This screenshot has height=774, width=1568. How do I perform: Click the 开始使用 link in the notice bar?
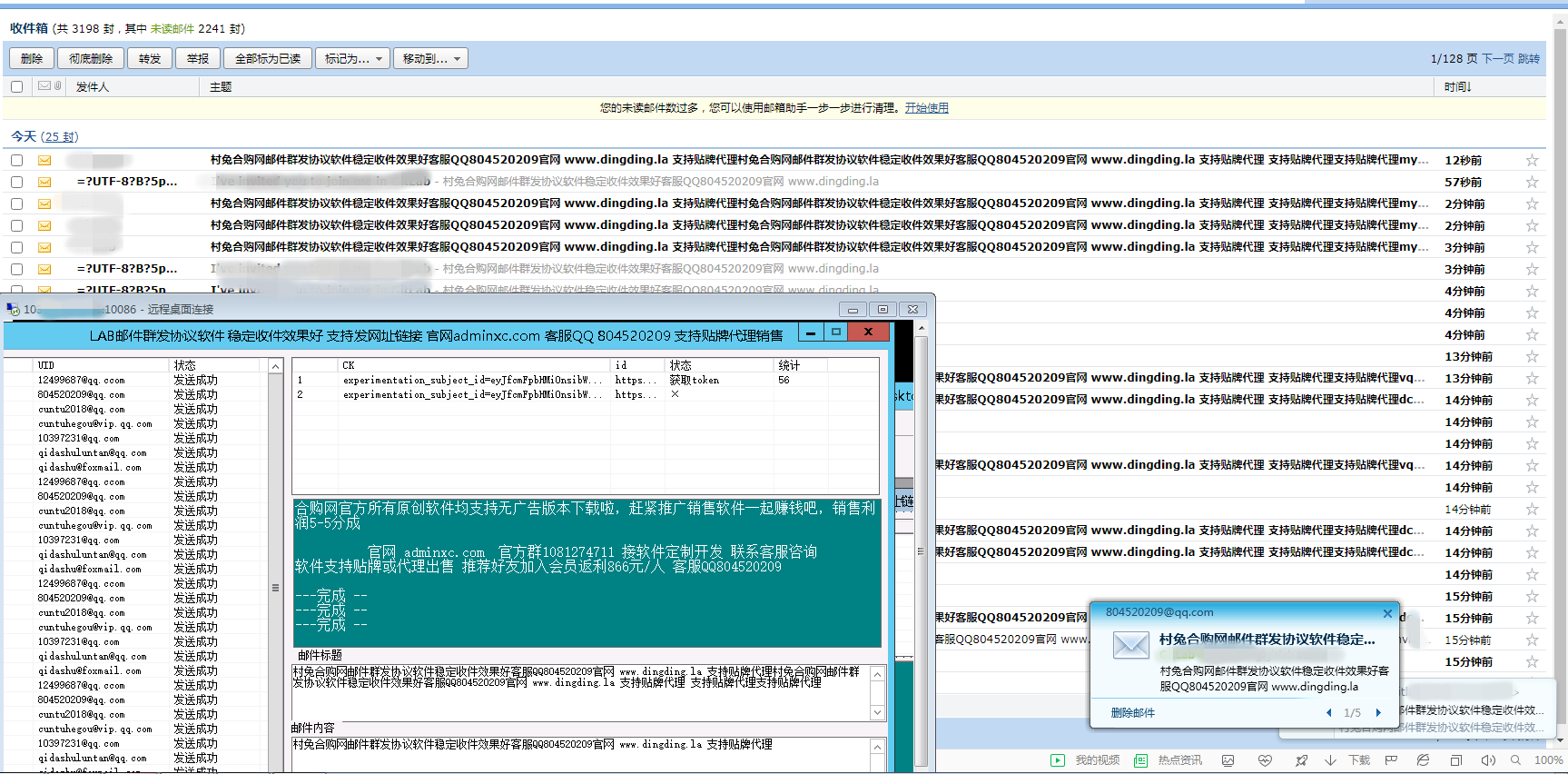926,108
